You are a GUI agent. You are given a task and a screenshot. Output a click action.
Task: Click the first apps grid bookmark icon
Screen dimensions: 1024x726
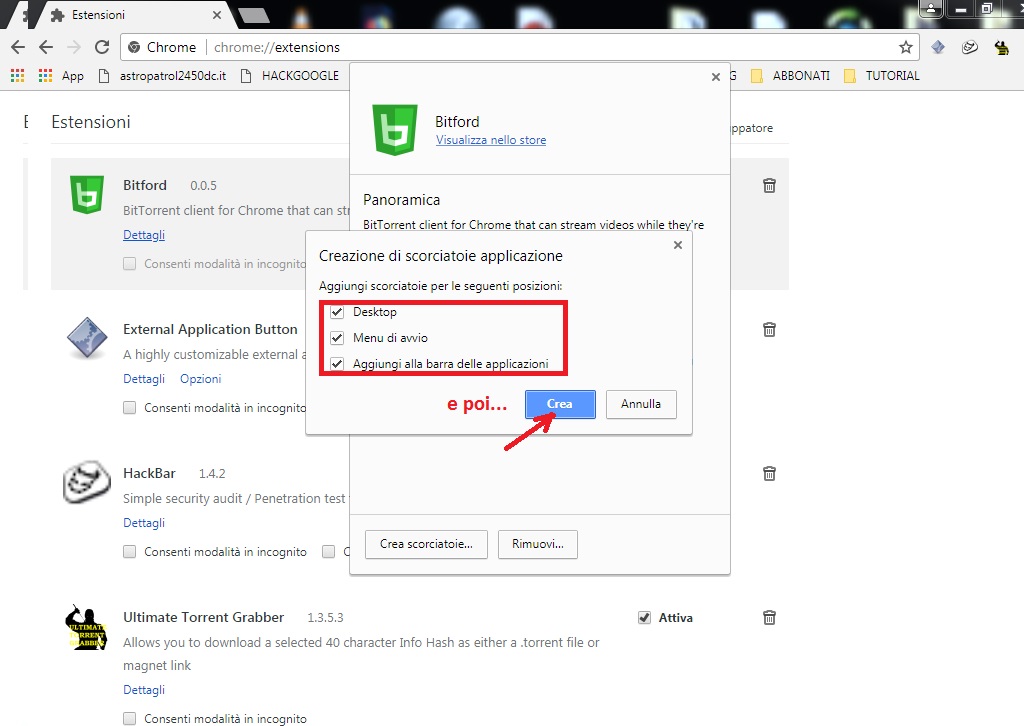click(18, 76)
